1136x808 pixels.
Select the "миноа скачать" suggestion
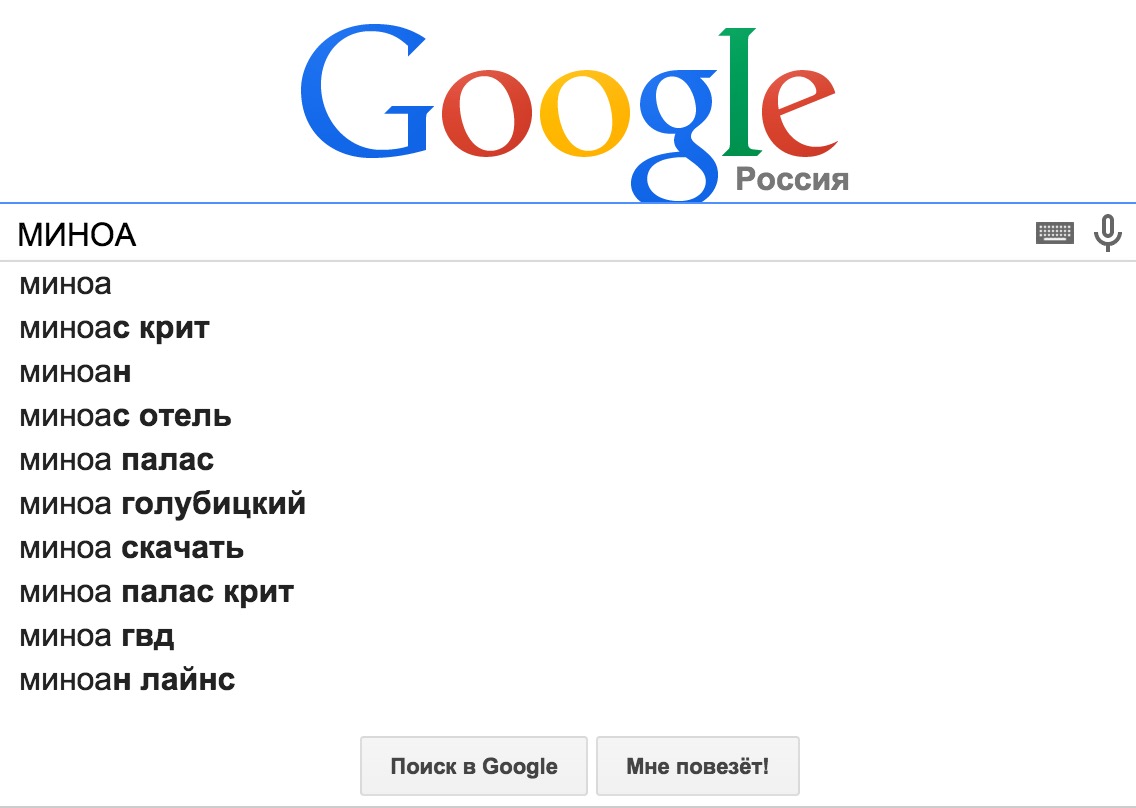point(131,548)
